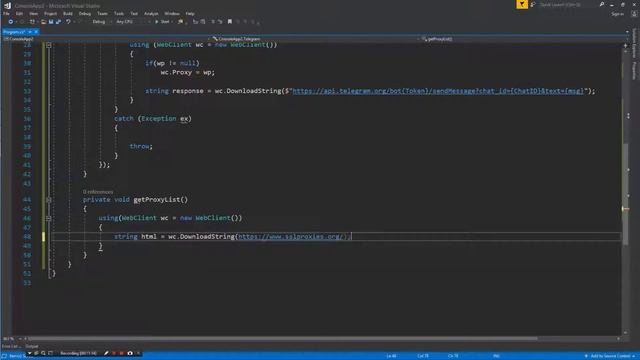
Task: Click the camera icon on recording bar
Action: [130, 353]
